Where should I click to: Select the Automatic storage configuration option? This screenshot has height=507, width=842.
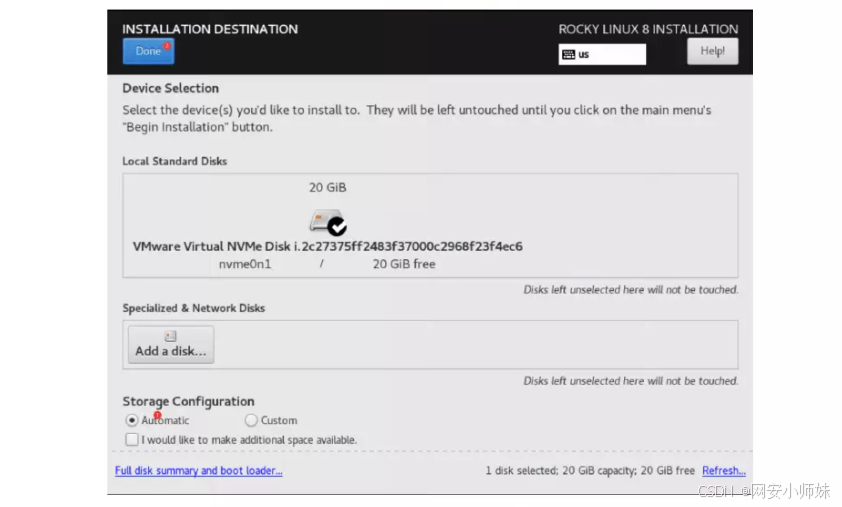pos(132,421)
